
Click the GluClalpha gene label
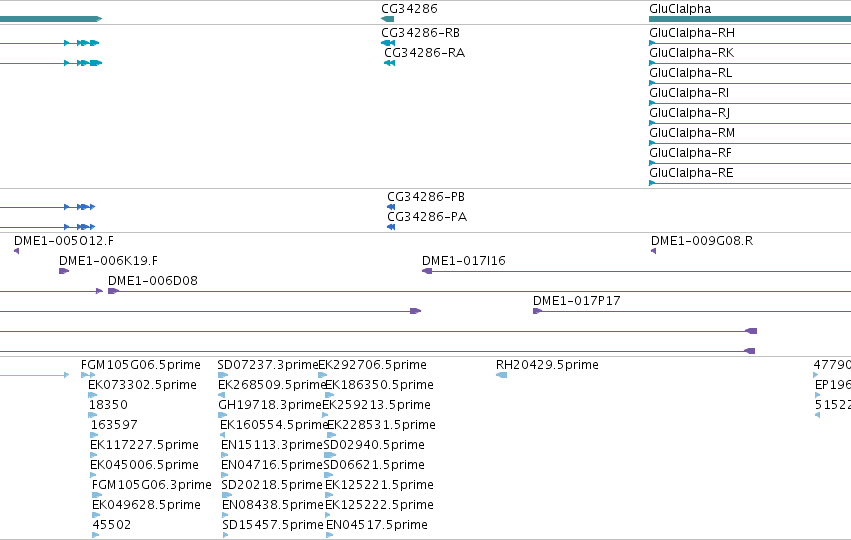[680, 9]
